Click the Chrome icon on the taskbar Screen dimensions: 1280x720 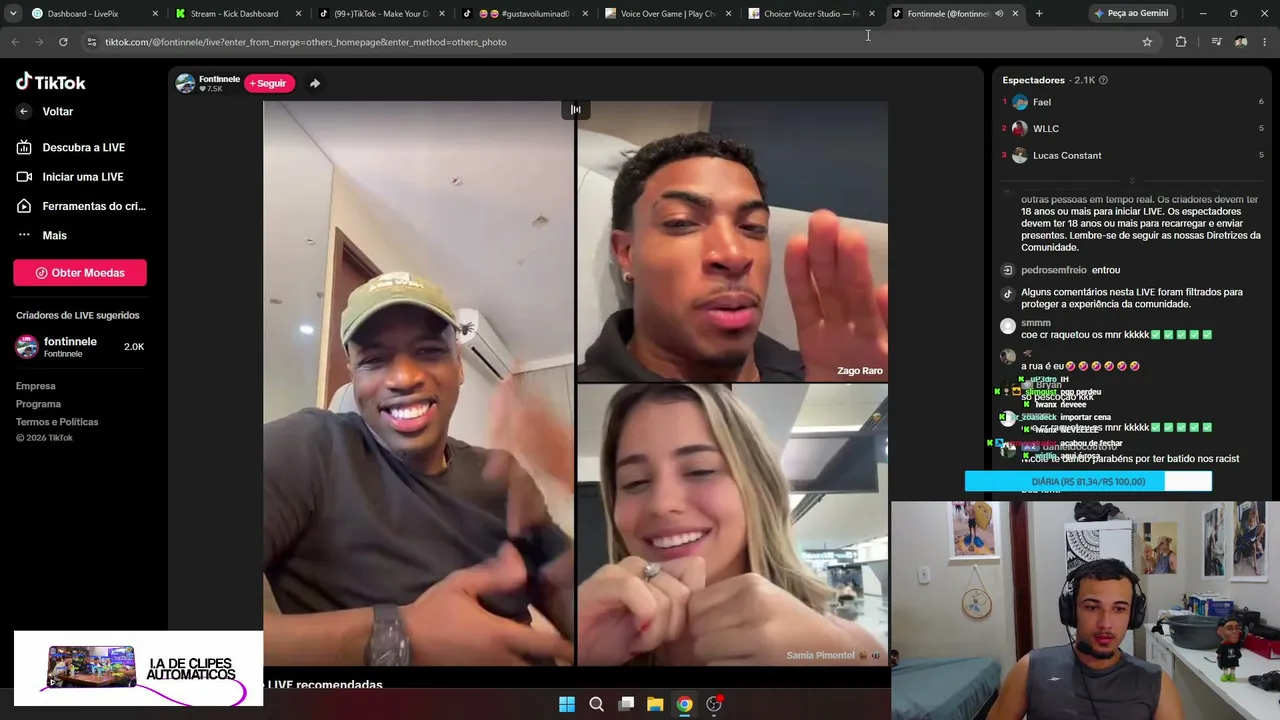pyautogui.click(x=684, y=704)
